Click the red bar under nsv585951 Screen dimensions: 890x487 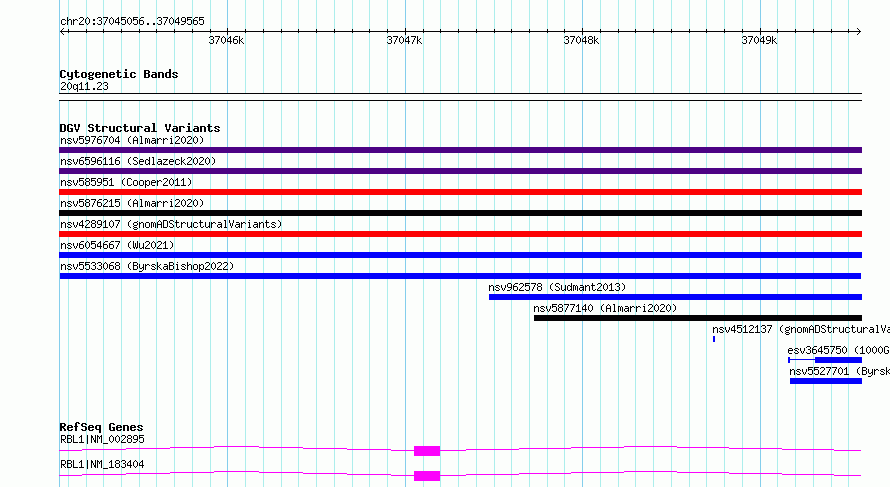click(460, 192)
